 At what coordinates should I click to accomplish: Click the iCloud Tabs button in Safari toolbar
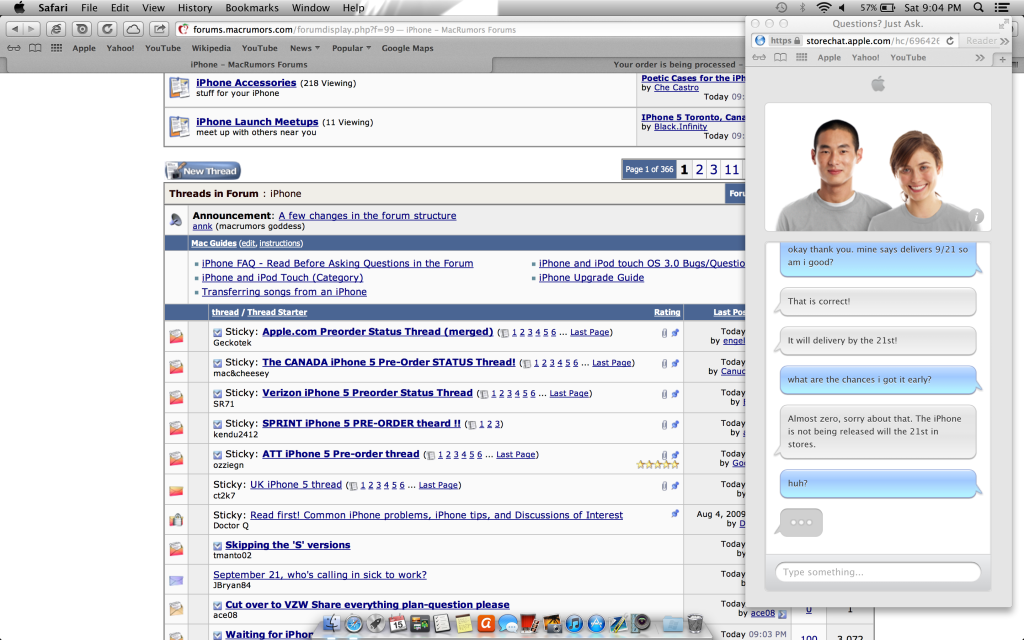pyautogui.click(x=133, y=29)
